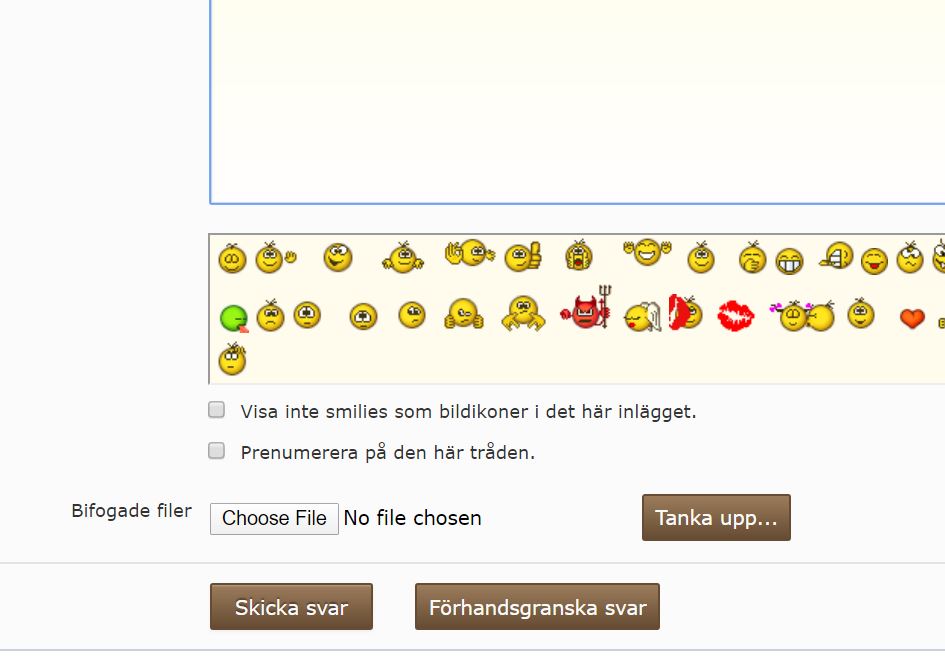This screenshot has height=660, width=945.
Task: Insert the red lips kiss smiley
Action: [x=736, y=316]
